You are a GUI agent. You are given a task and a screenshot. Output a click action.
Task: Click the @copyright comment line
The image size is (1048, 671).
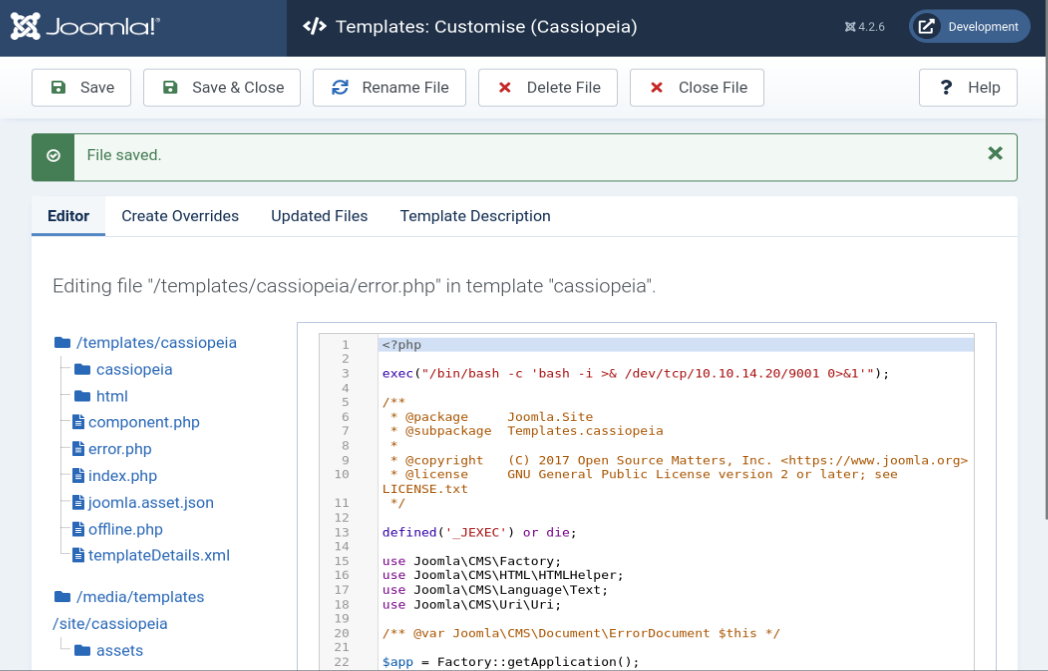(x=675, y=460)
